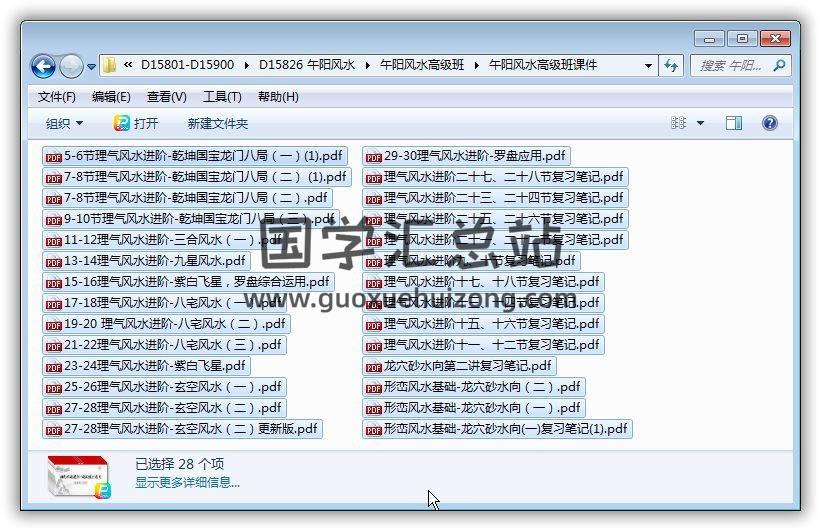The height and width of the screenshot is (531, 821).
Task: Select PDF icon of 27-28 玄空风水（二）更新版
Action: pos(53,430)
